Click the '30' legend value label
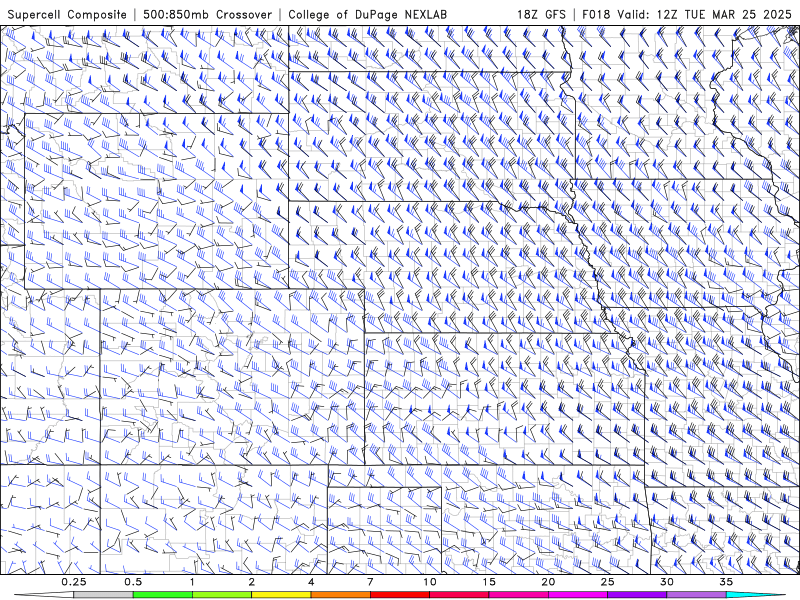800x600 pixels. (666, 582)
